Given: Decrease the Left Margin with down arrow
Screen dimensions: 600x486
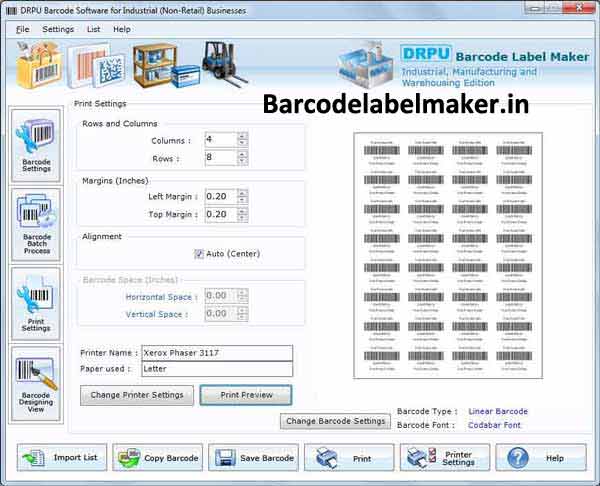Looking at the screenshot, I should coord(242,200).
